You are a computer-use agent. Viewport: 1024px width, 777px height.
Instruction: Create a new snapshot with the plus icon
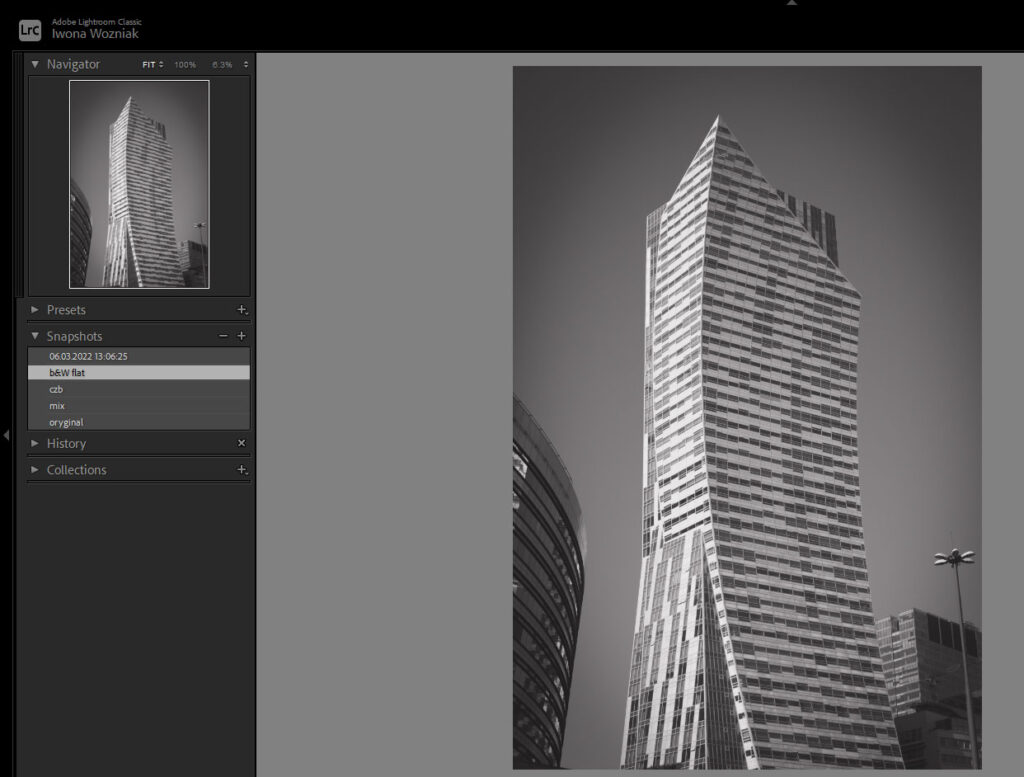(240, 336)
